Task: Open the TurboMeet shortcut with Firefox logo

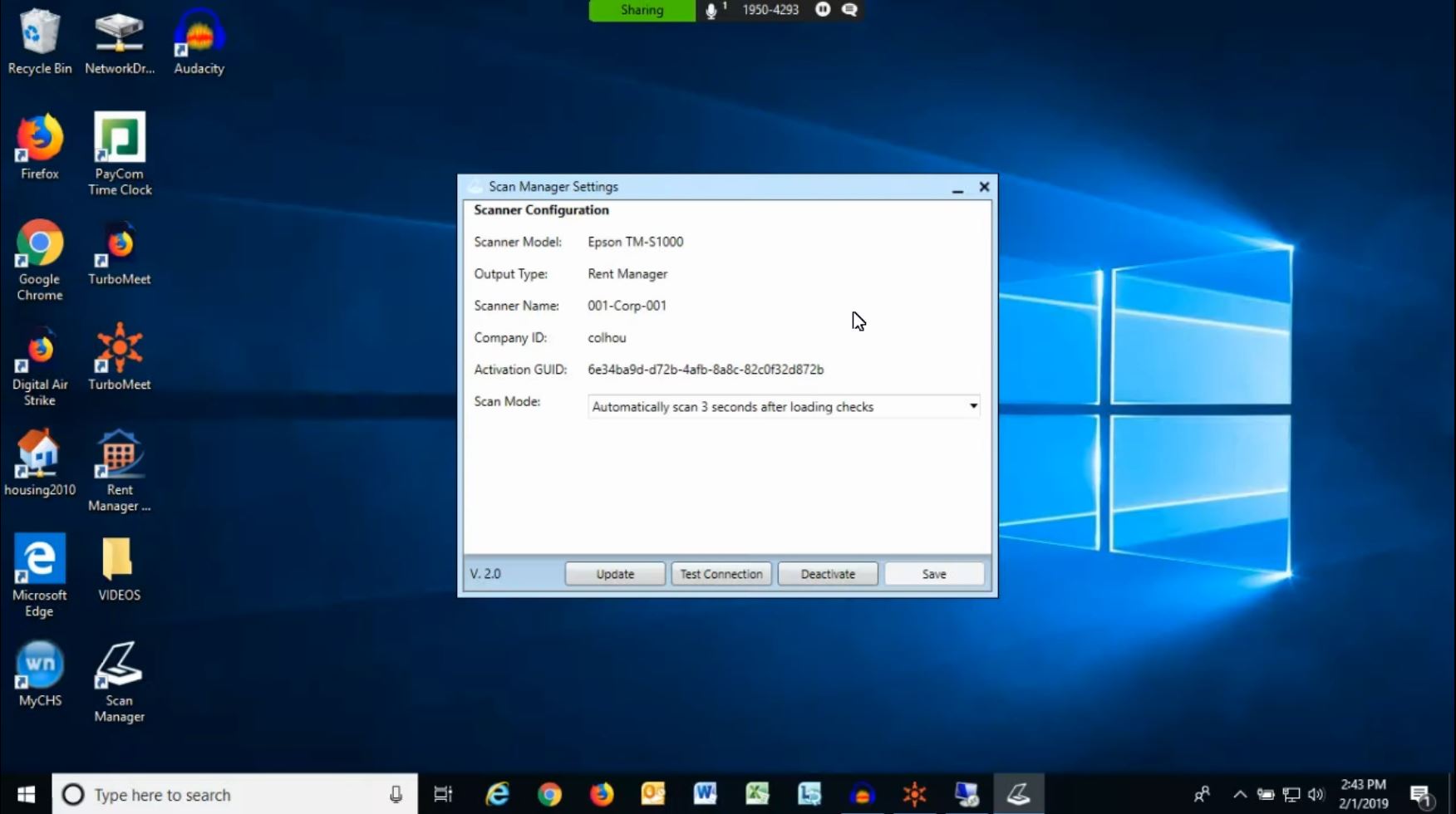Action: point(120,253)
